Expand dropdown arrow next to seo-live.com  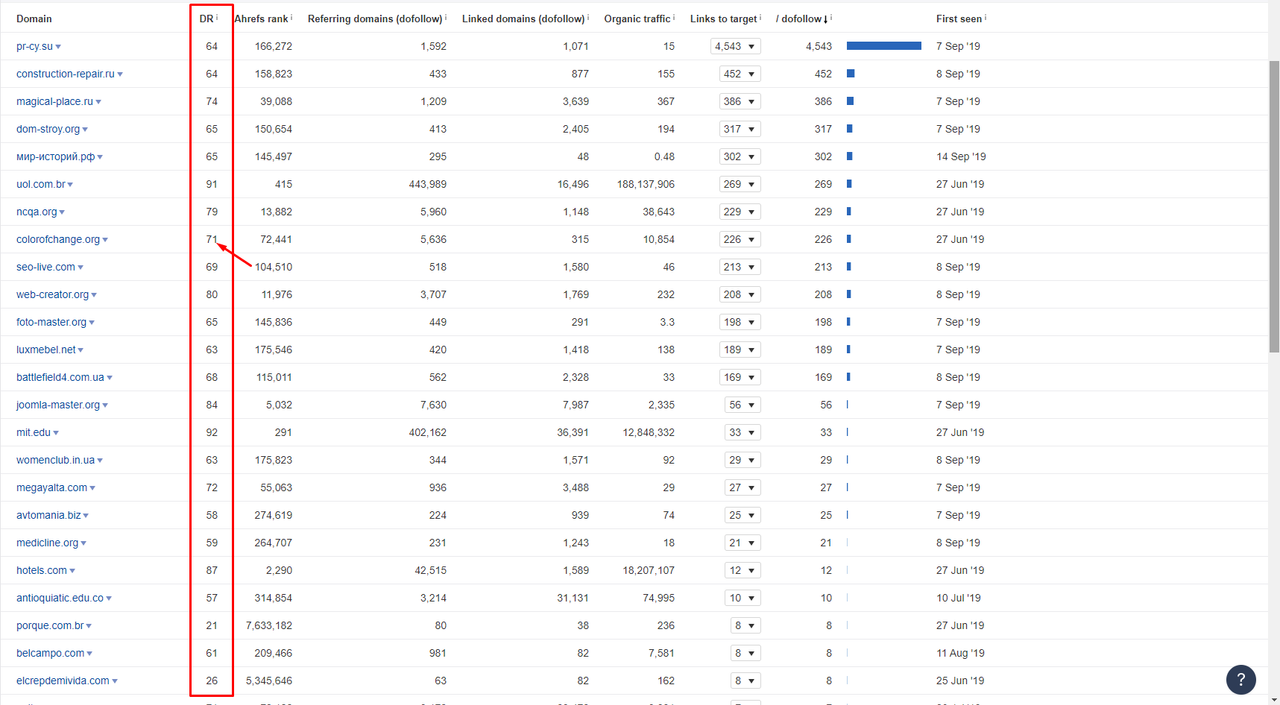[80, 268]
